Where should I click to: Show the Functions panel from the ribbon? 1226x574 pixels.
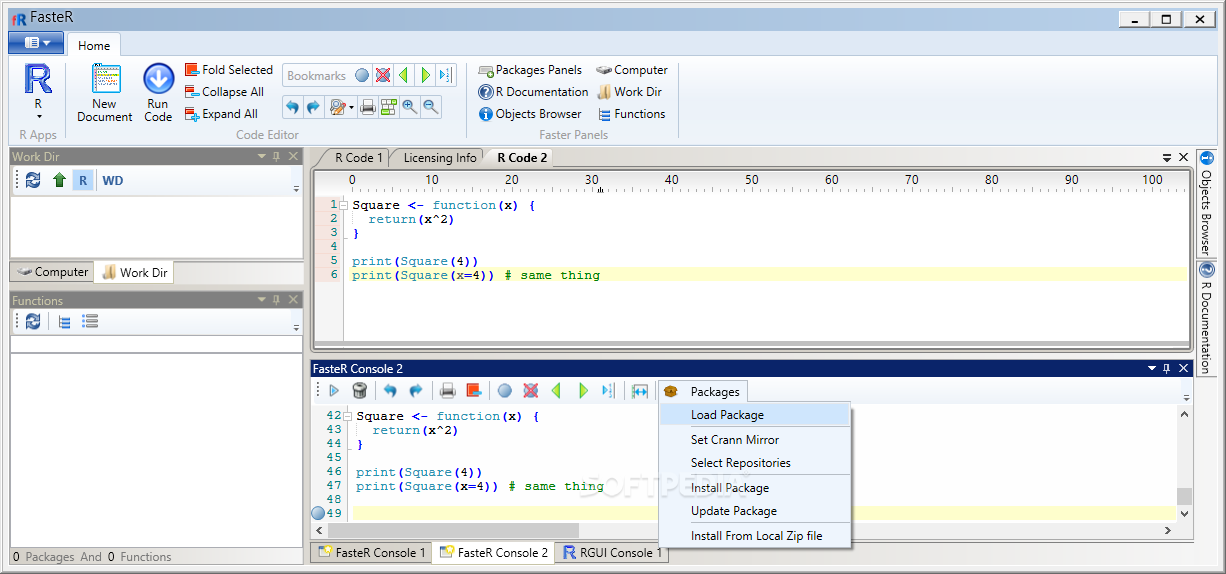631,114
